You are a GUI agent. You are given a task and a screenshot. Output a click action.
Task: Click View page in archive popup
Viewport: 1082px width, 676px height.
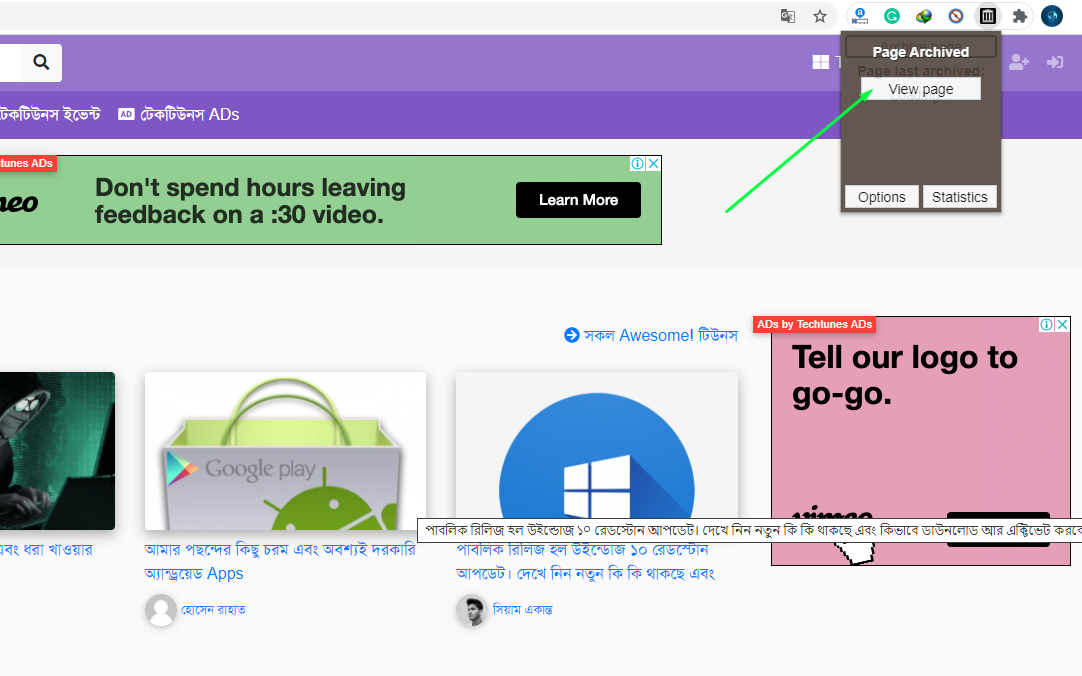click(921, 89)
